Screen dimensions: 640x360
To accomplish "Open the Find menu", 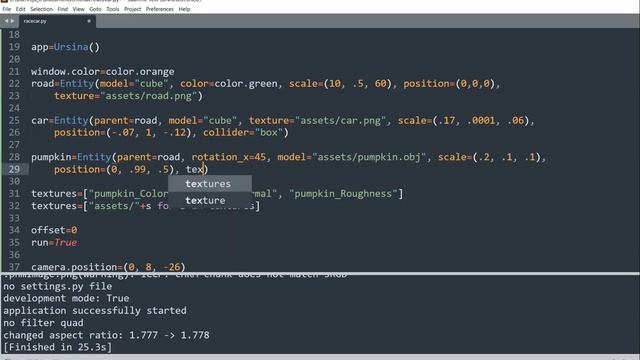I will tap(62, 9).
